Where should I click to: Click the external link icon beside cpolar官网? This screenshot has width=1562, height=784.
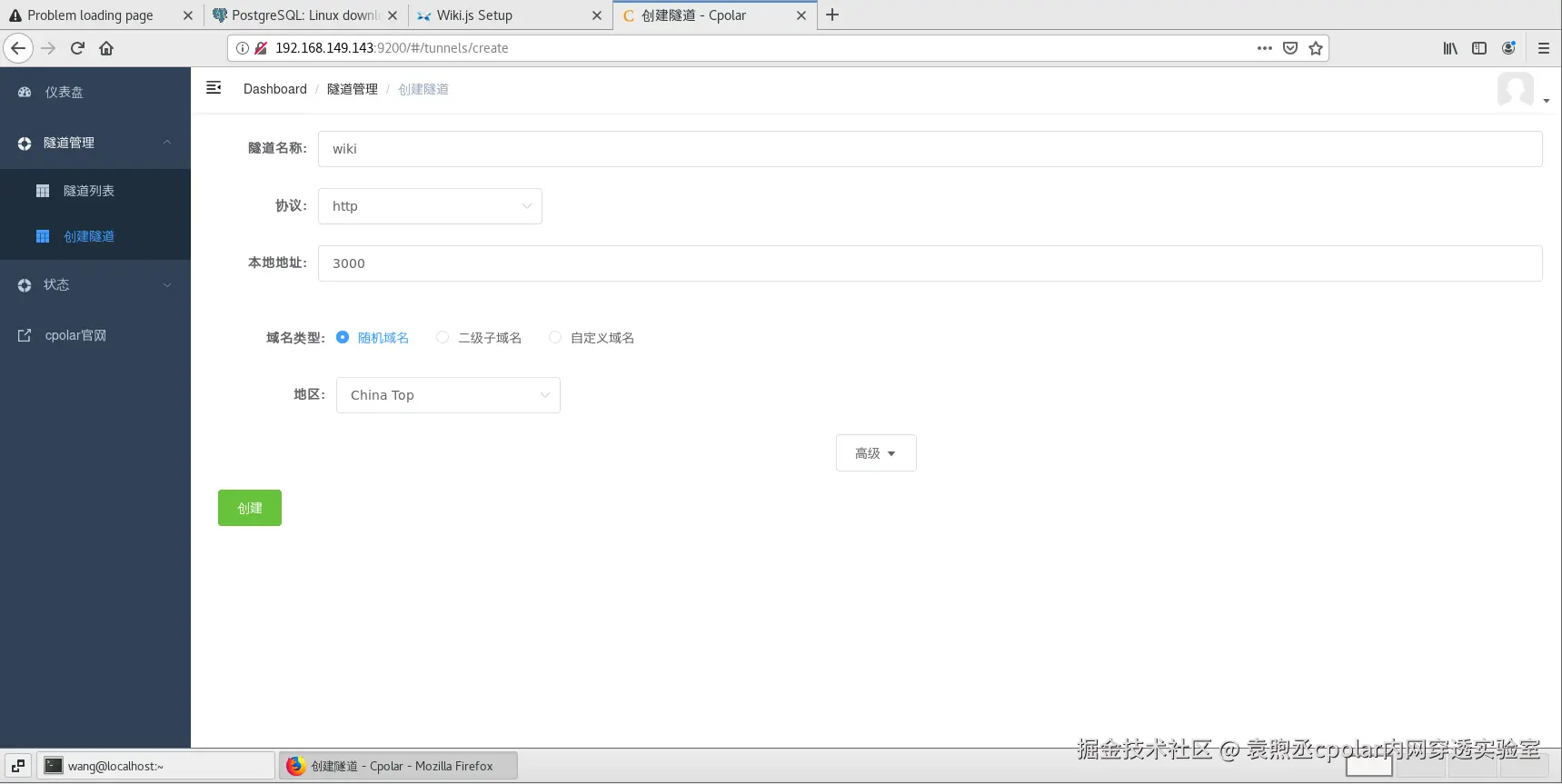tap(25, 335)
